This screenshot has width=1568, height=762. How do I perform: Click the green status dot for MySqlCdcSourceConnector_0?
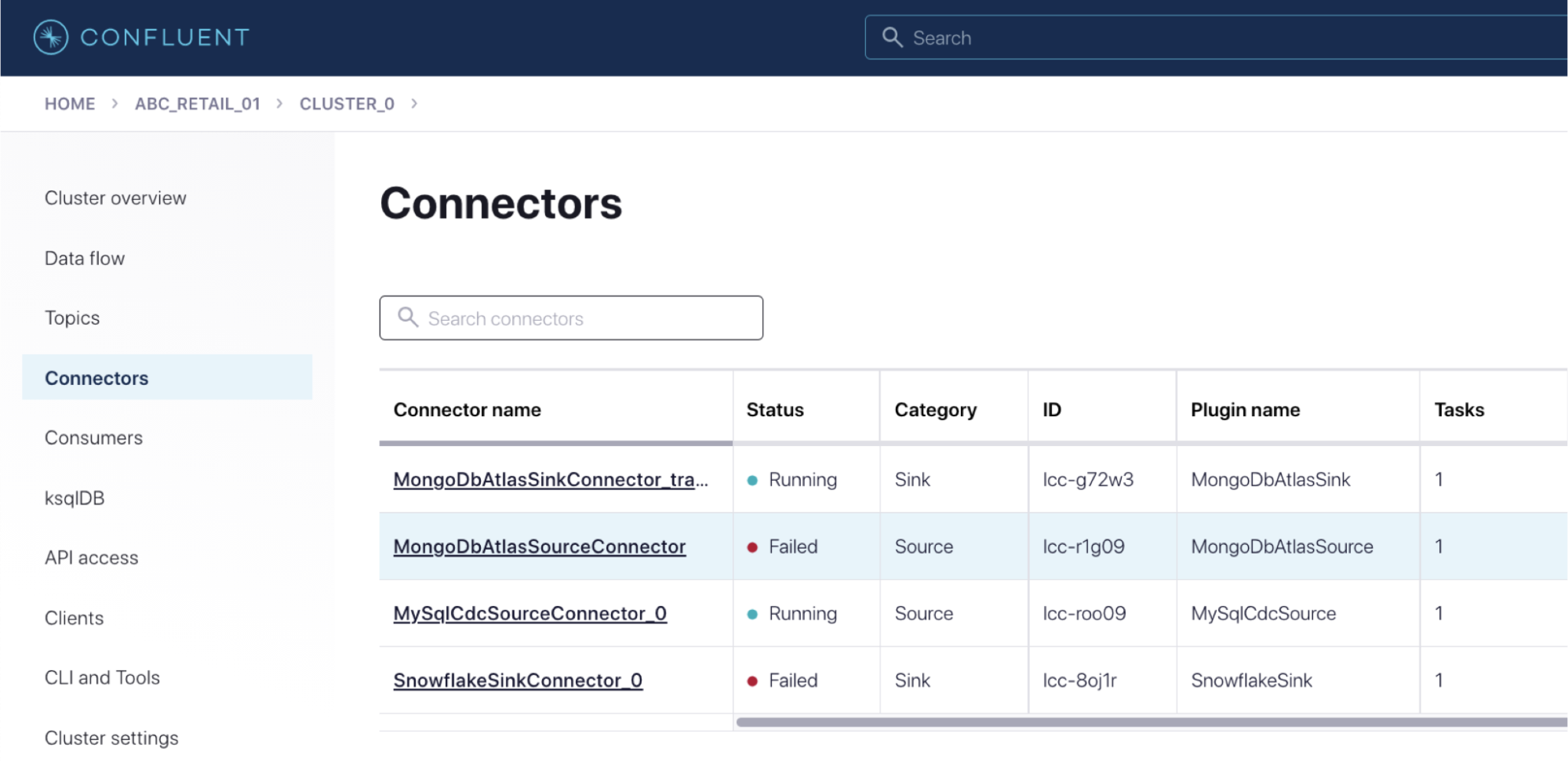point(752,615)
